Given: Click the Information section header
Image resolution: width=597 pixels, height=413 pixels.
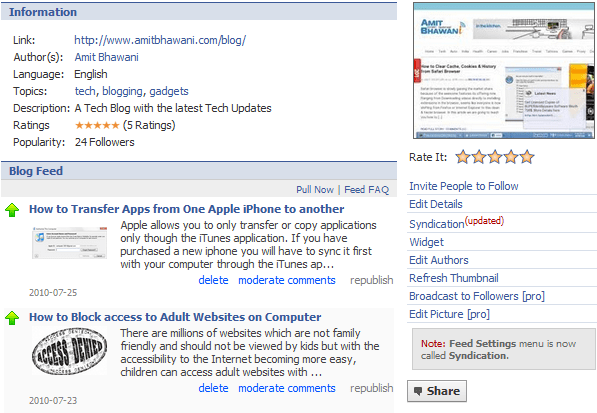Looking at the screenshot, I should click(199, 12).
